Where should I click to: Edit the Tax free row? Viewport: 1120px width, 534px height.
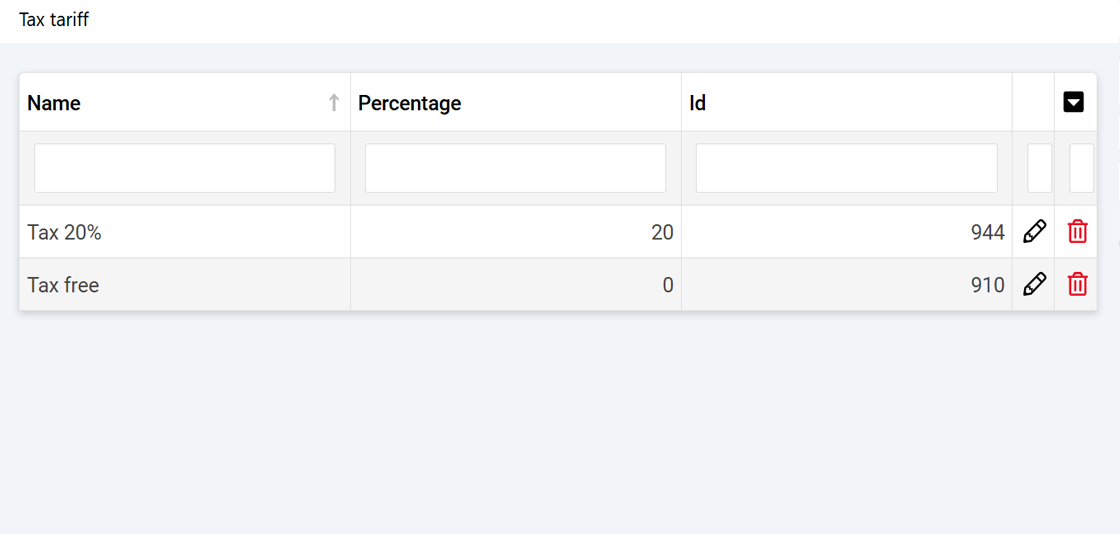pyautogui.click(x=1034, y=285)
